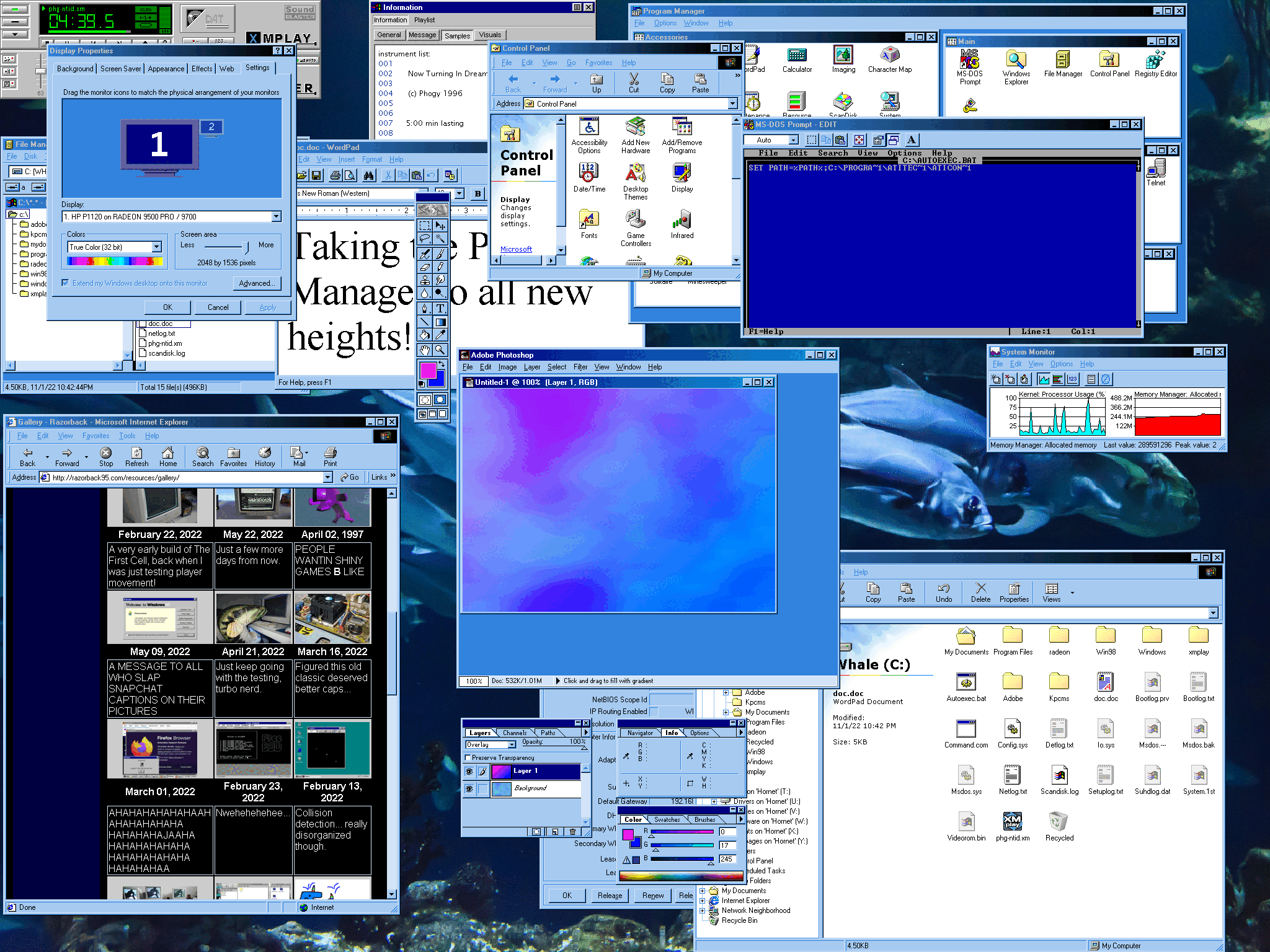Click the Release button
The image size is (1270, 952).
click(610, 896)
